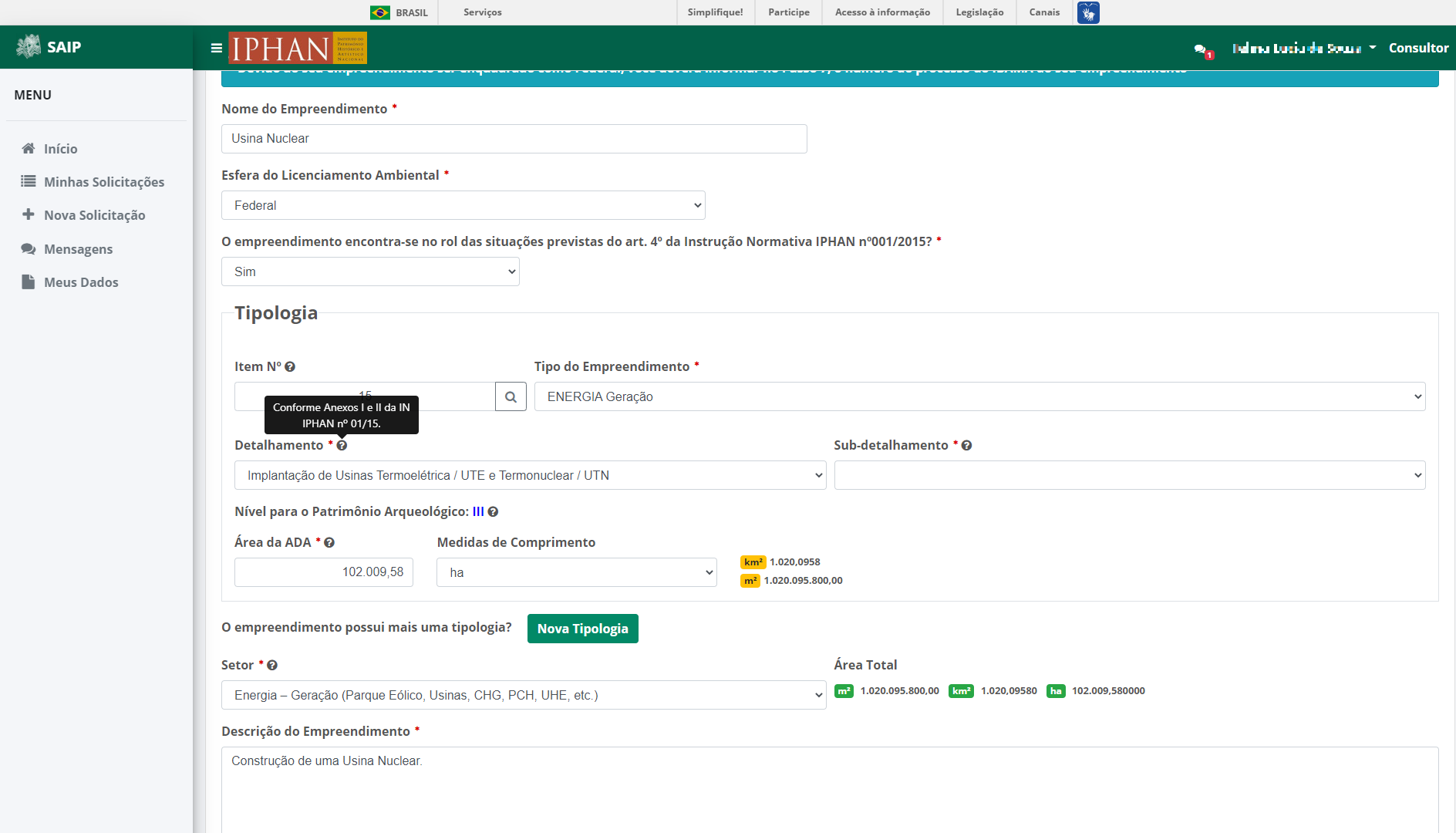
Task: Click the Item Nº input field
Action: click(365, 396)
